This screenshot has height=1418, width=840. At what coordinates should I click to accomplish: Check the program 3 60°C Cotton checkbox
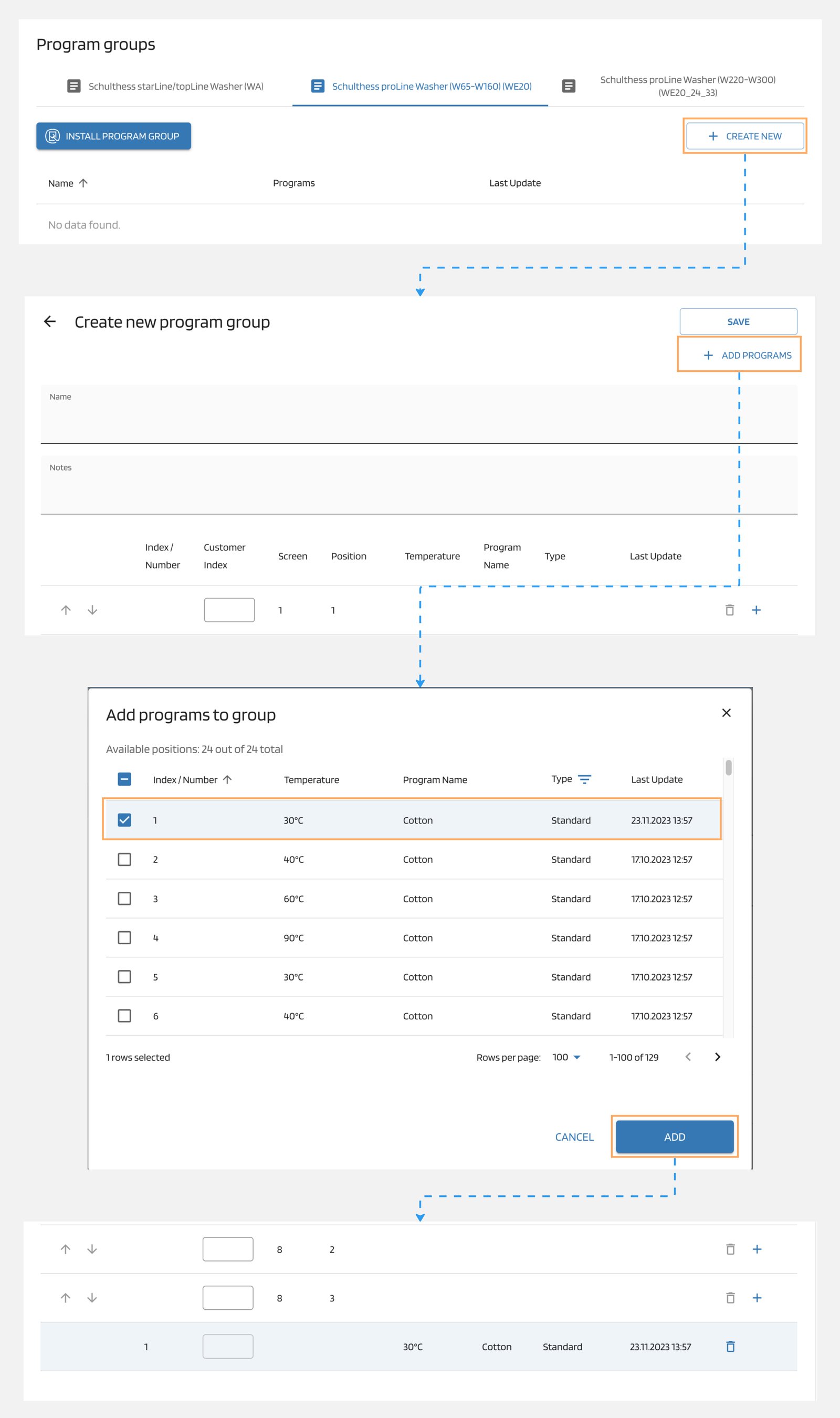tap(124, 899)
